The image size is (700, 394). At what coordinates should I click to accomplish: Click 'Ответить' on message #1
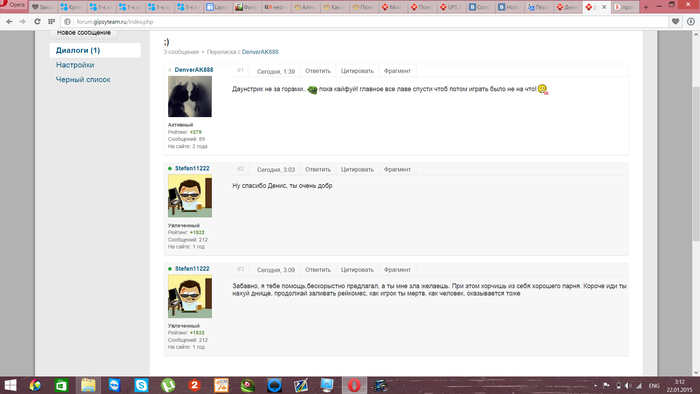click(x=318, y=71)
